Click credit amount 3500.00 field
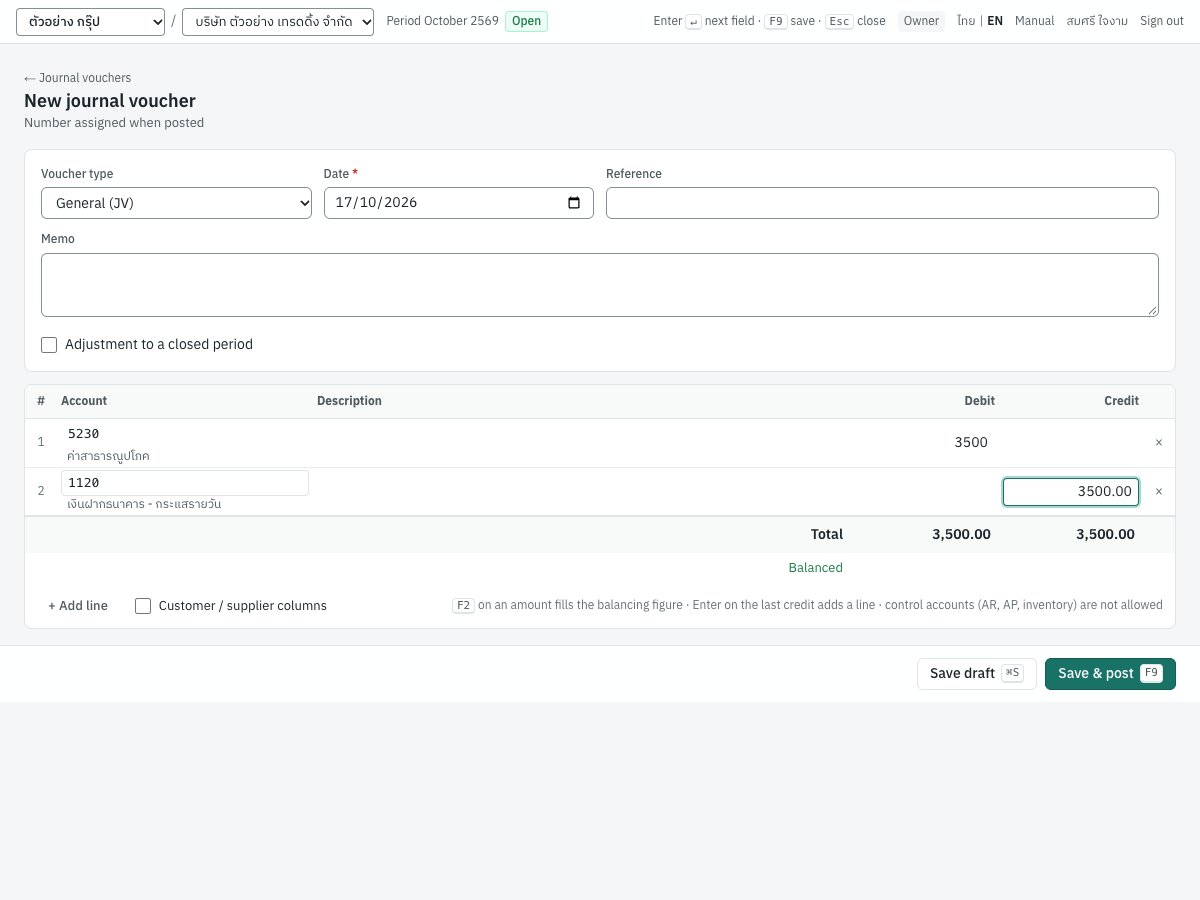Viewport: 1200px width, 900px height. (x=1071, y=492)
